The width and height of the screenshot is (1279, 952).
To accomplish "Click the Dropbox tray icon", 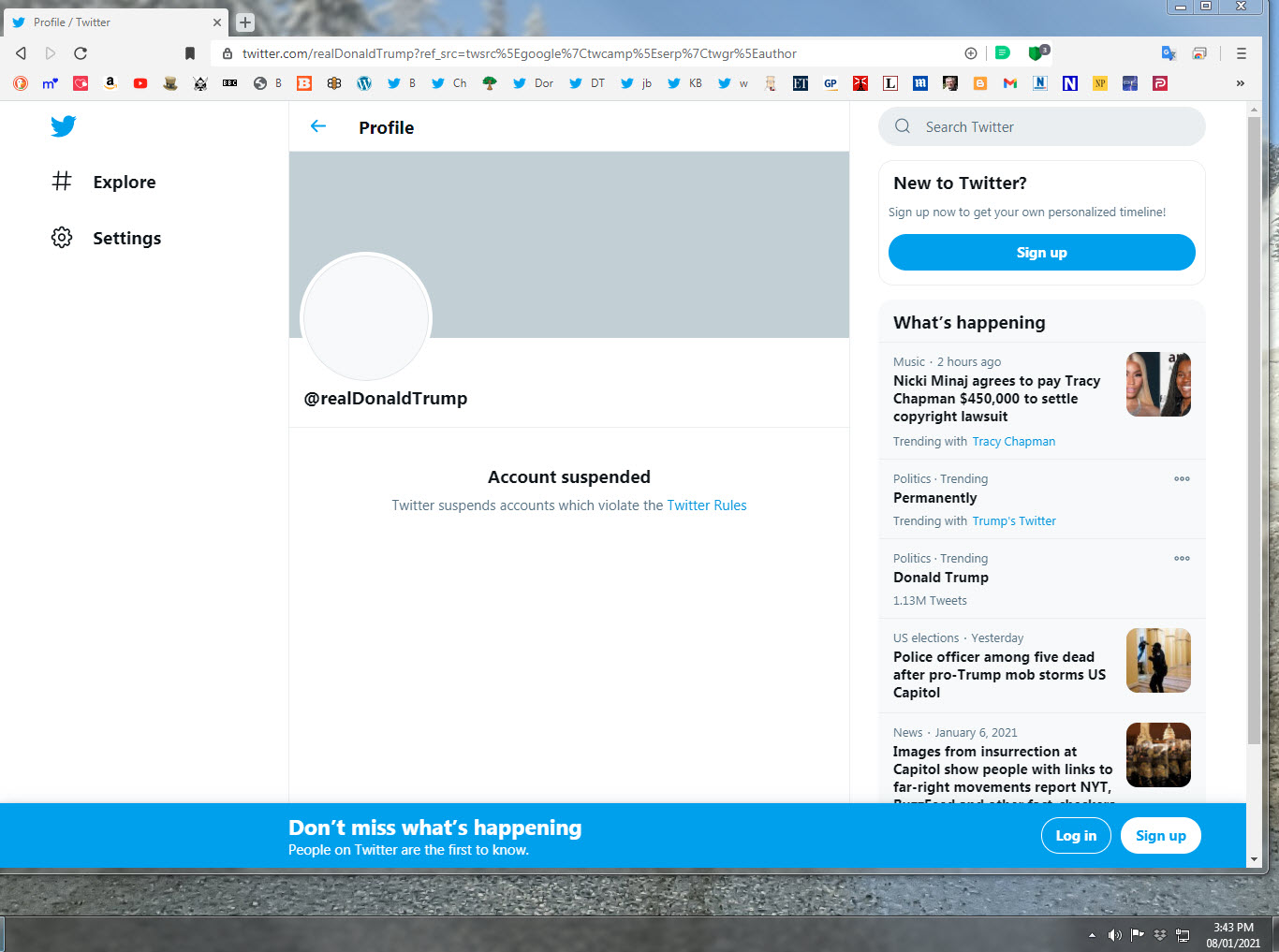I will tap(1160, 935).
